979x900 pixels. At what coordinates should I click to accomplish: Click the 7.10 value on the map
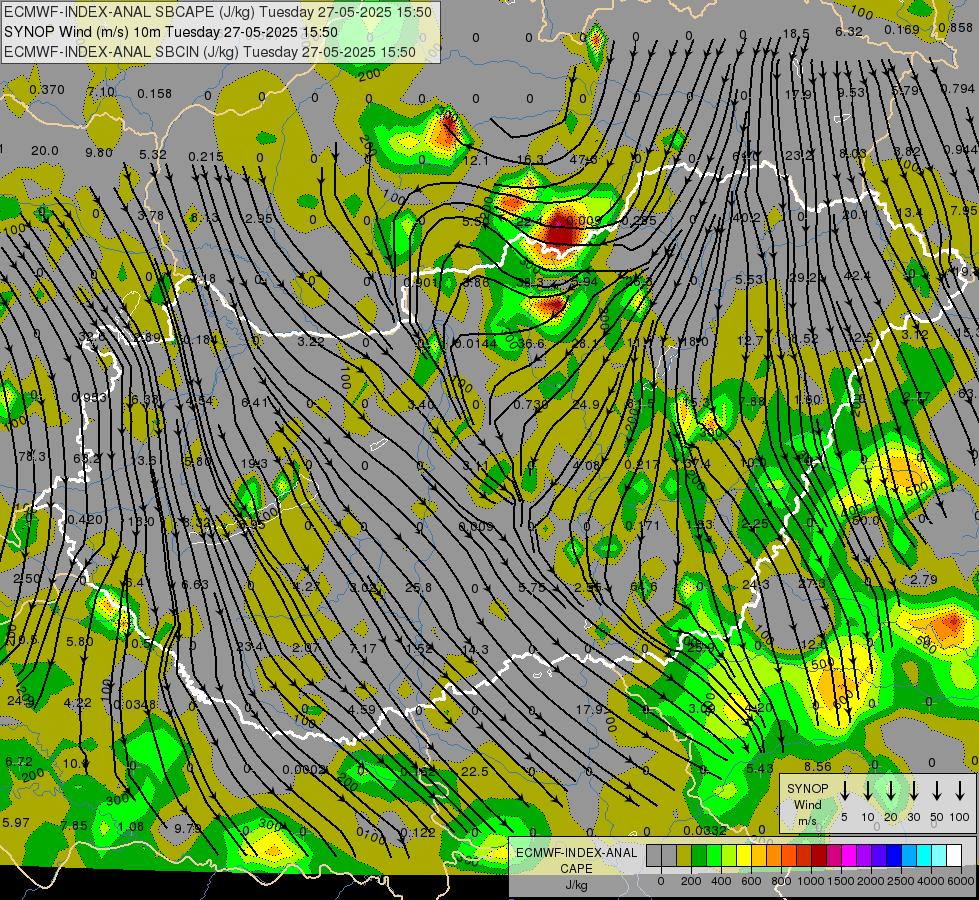(101, 92)
